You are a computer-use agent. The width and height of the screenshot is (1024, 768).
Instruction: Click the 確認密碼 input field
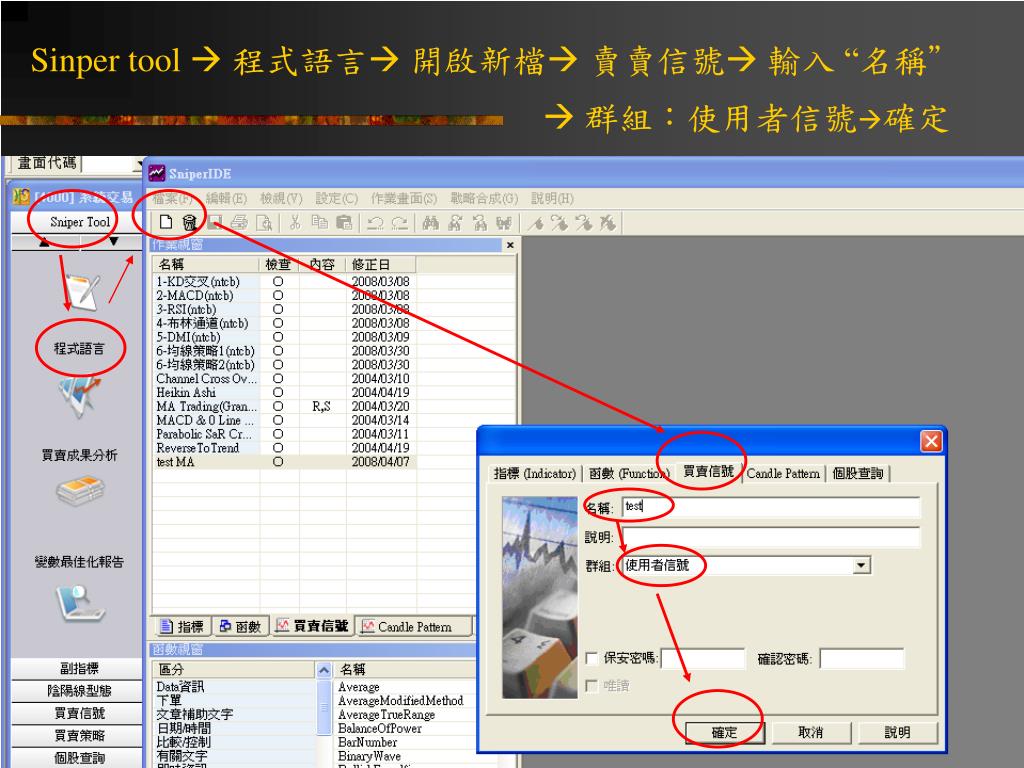(x=861, y=659)
